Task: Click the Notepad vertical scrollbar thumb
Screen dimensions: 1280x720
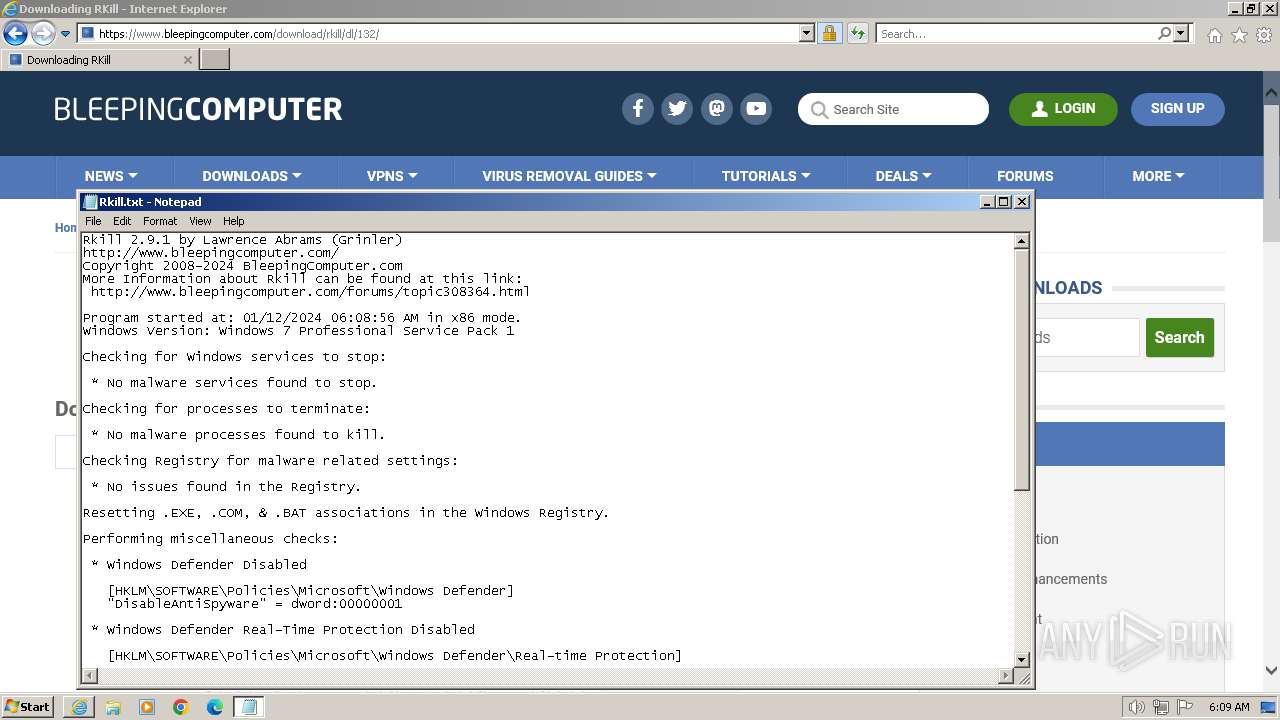Action: [1022, 370]
